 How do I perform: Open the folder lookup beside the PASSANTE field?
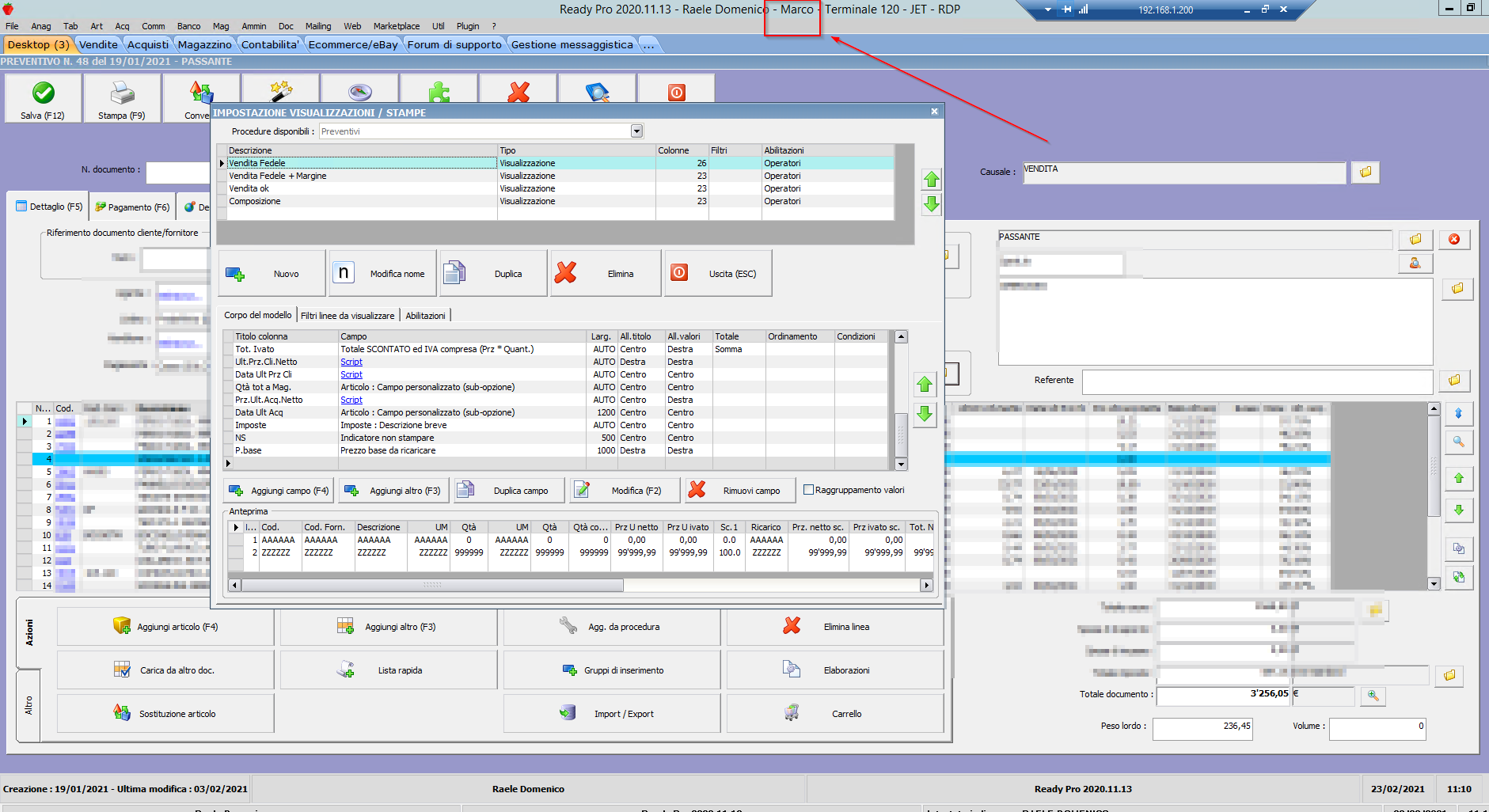pos(1415,239)
